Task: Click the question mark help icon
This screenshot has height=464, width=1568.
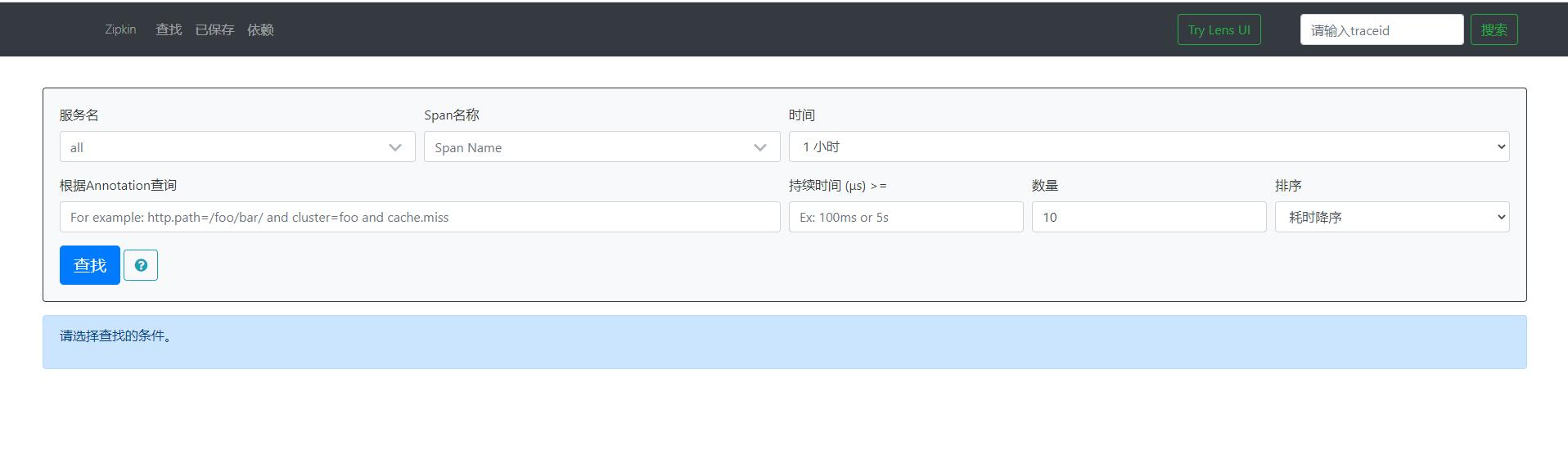Action: (141, 265)
